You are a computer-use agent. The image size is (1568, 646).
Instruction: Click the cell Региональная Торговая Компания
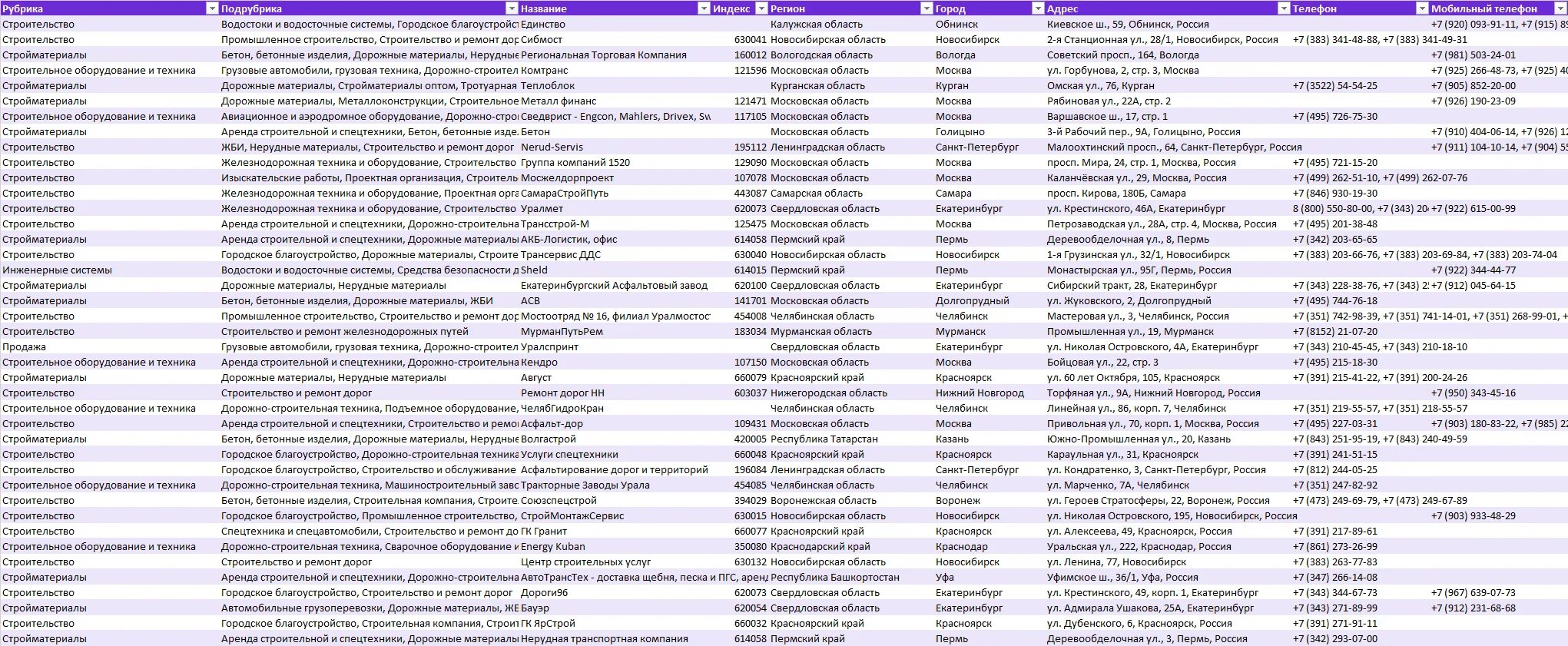pos(615,55)
